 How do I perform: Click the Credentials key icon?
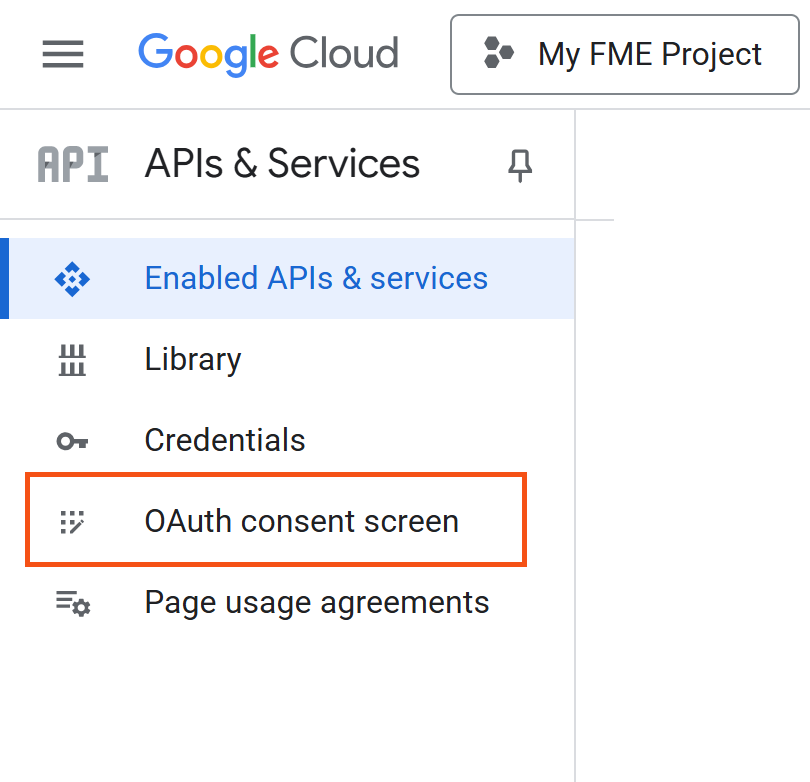pos(72,441)
